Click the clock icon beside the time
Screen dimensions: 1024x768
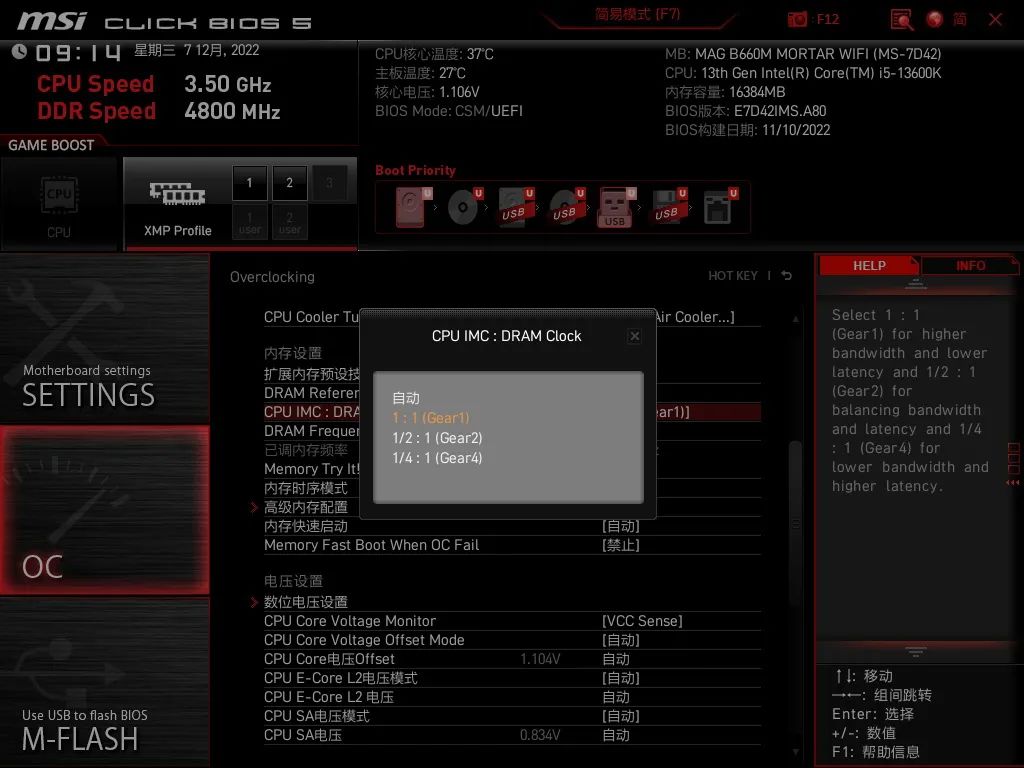coord(19,51)
